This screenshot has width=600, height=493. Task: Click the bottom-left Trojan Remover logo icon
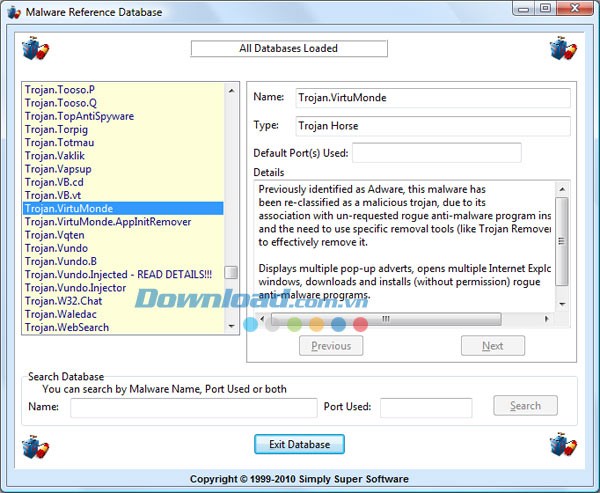tap(36, 446)
